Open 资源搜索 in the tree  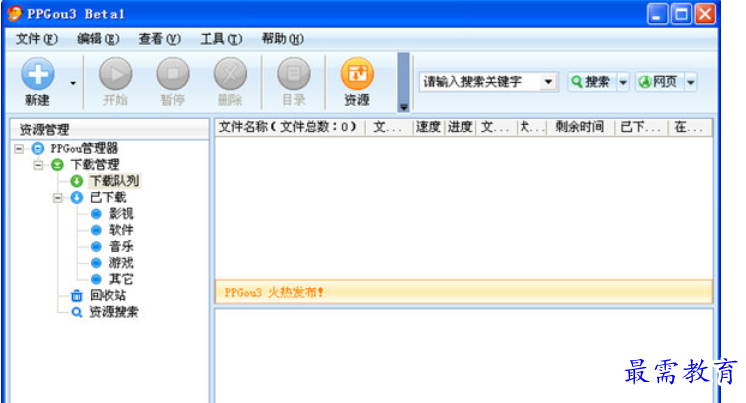[114, 312]
